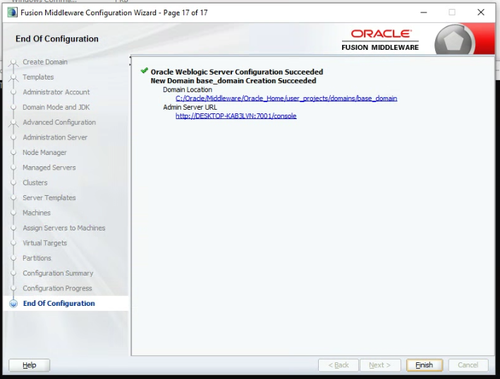Select the Configuration Progress step
Viewport: 500px width, 379px height.
coord(57,288)
